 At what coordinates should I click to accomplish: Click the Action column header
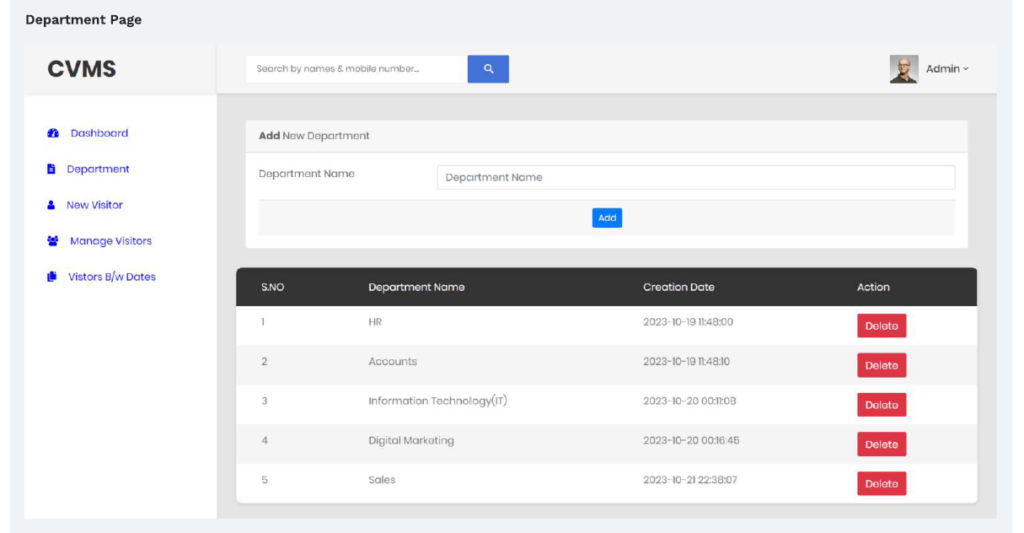(x=873, y=287)
